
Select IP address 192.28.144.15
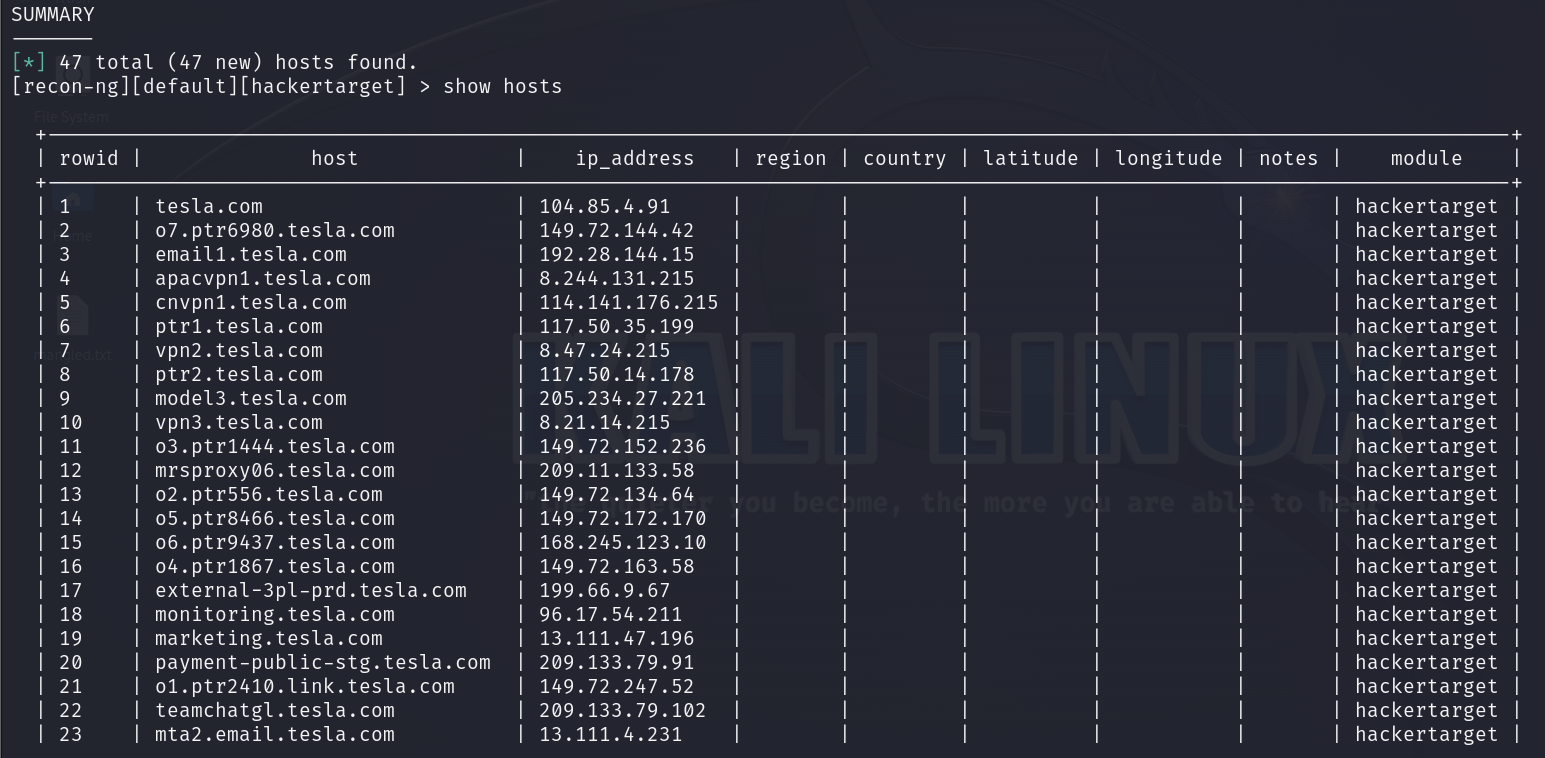coord(617,254)
